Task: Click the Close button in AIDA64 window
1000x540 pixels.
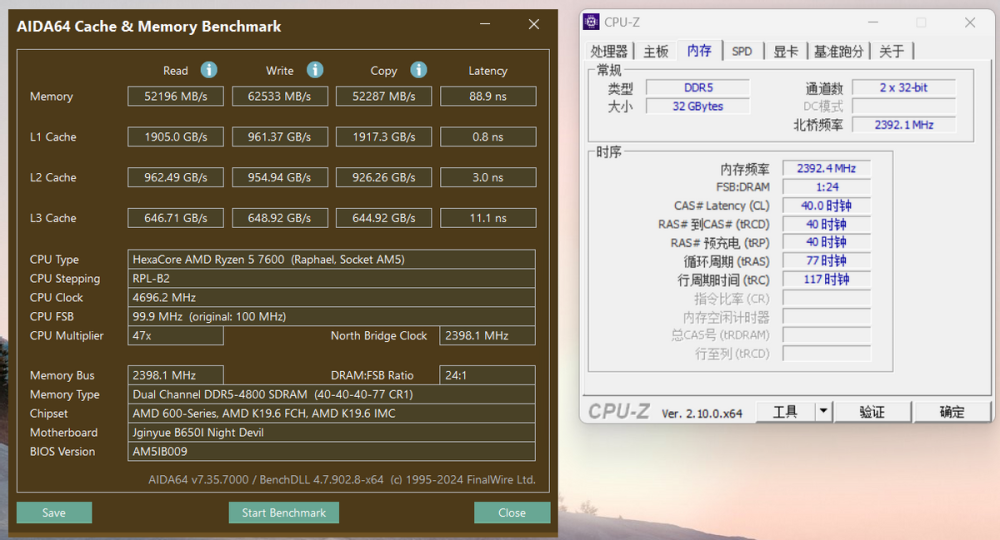Action: tap(512, 513)
